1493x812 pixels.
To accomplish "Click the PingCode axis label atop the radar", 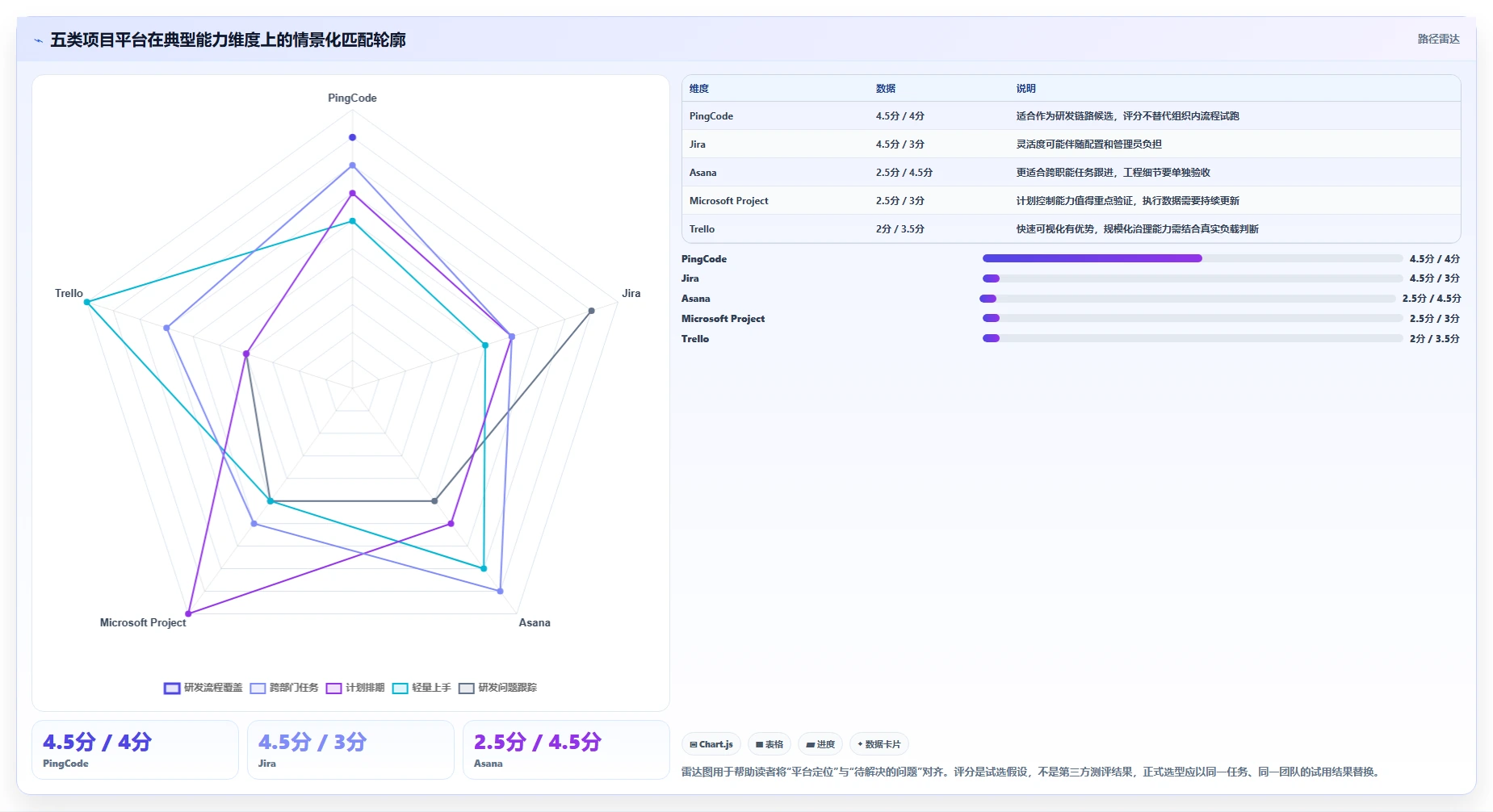I will pyautogui.click(x=352, y=98).
